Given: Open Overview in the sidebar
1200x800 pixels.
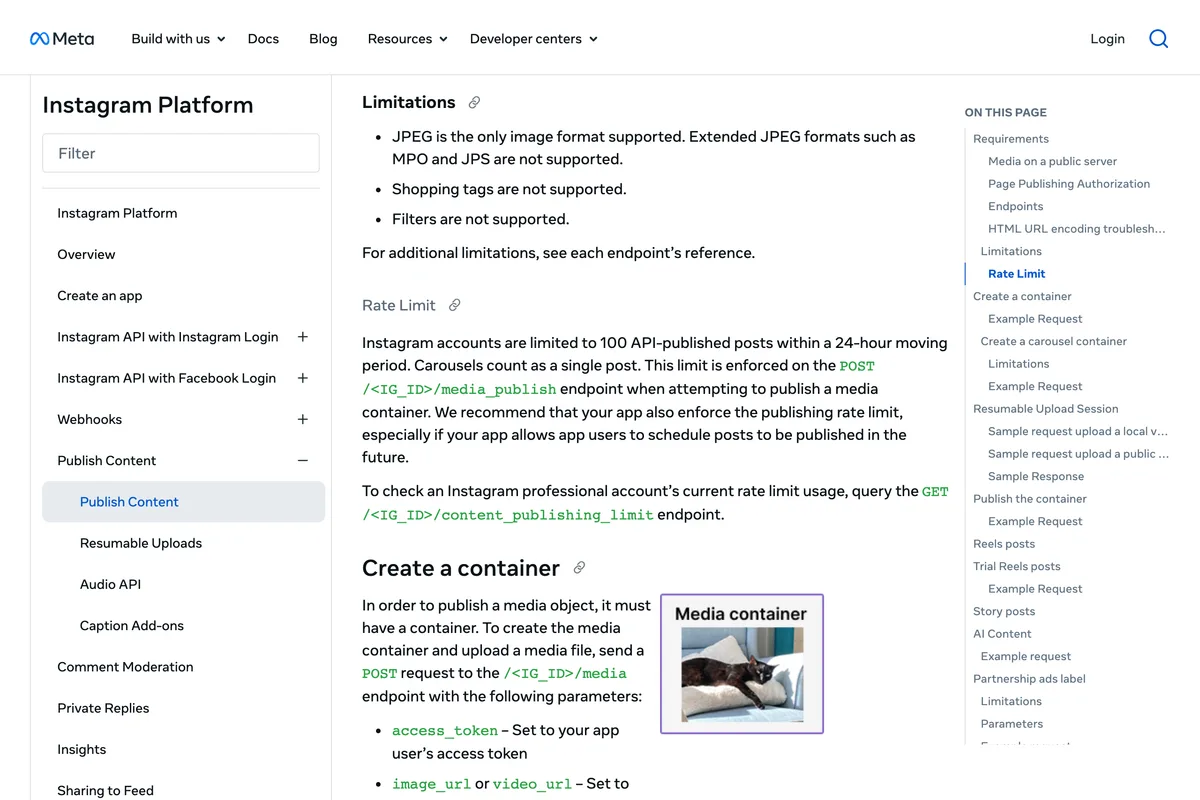Looking at the screenshot, I should [86, 254].
